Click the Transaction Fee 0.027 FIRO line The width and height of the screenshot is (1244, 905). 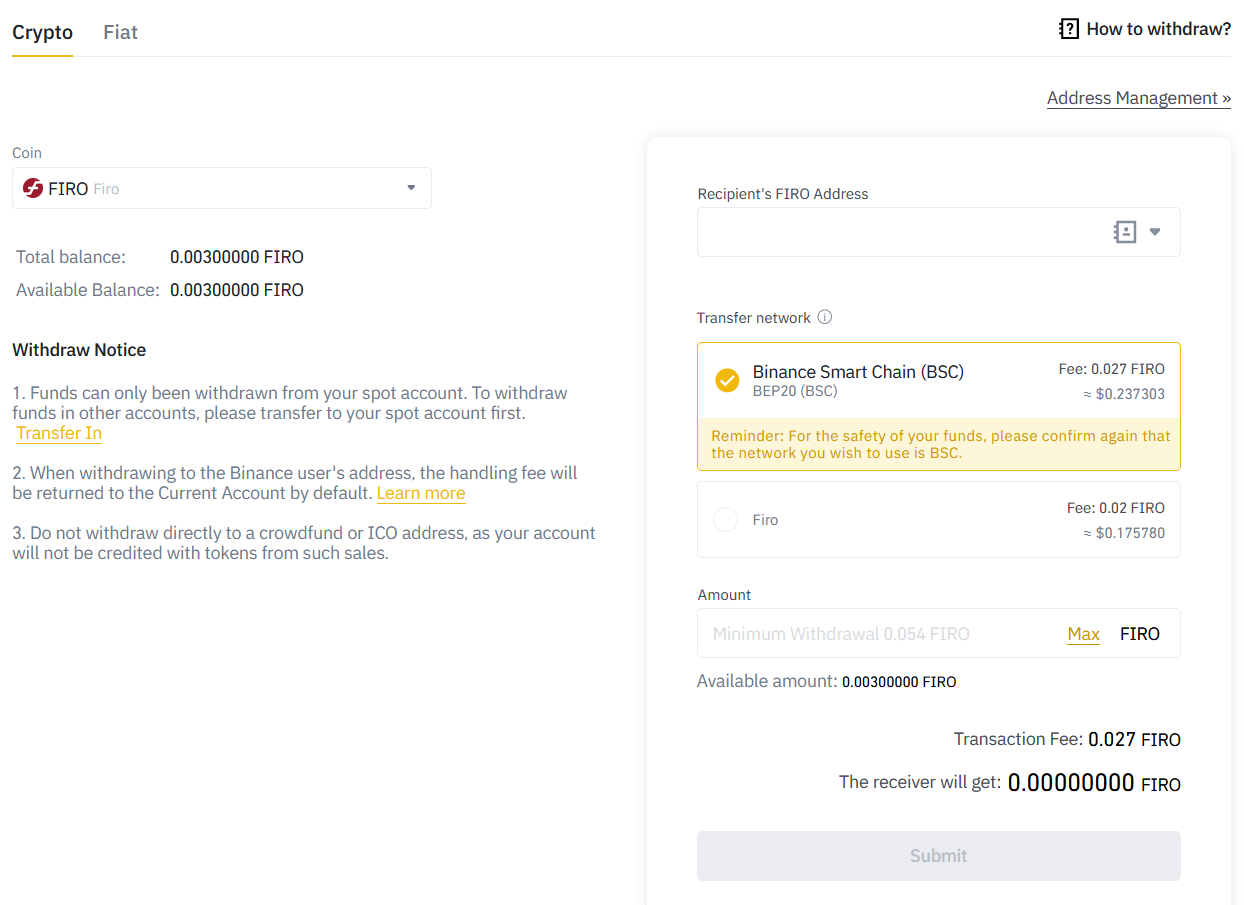[1067, 739]
